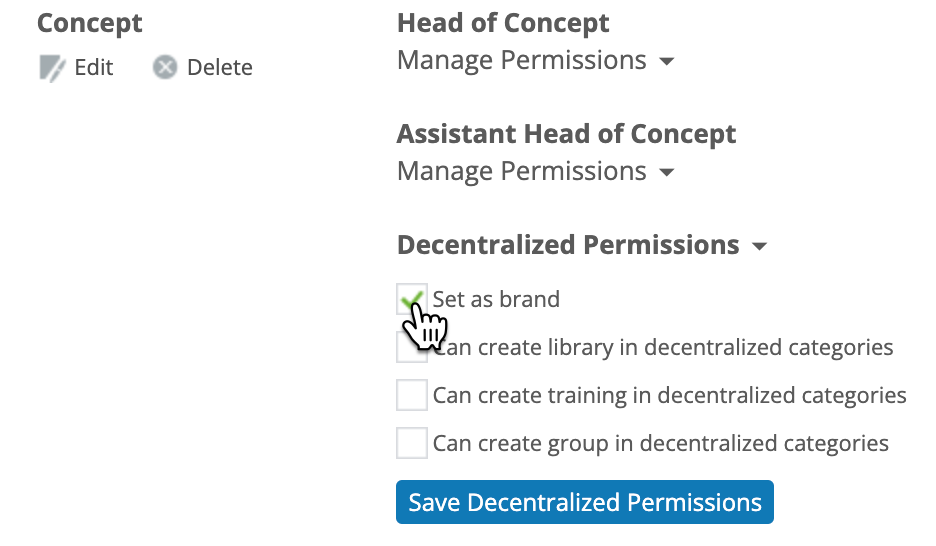Click the pencil Edit icon under Concept
Viewport: 936px width, 546px height.
click(x=52, y=68)
